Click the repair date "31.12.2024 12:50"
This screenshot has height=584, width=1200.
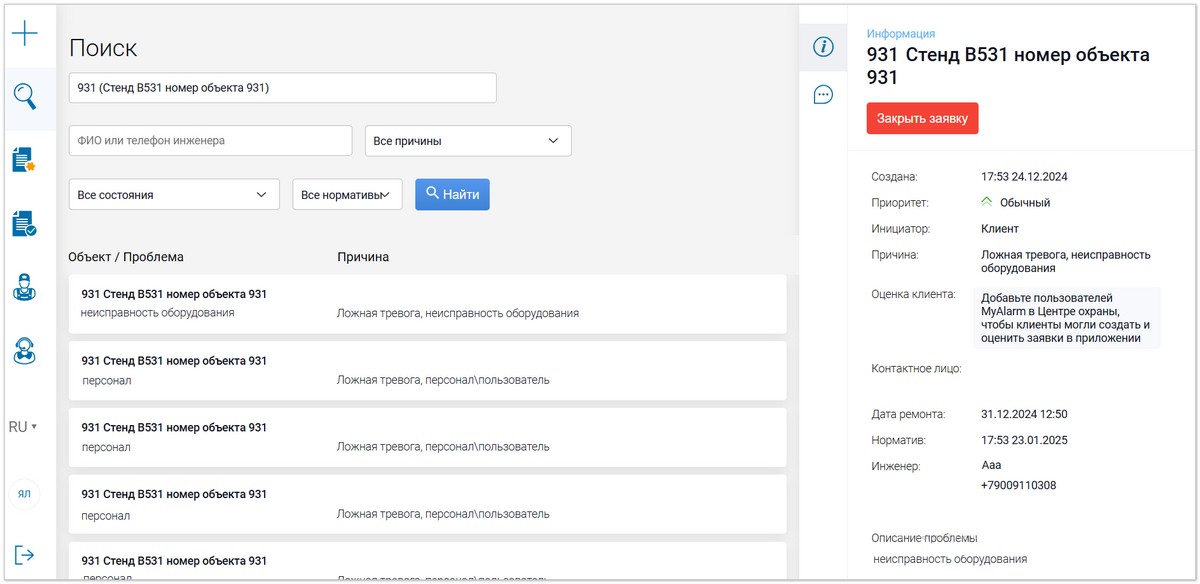pyautogui.click(x=1025, y=413)
